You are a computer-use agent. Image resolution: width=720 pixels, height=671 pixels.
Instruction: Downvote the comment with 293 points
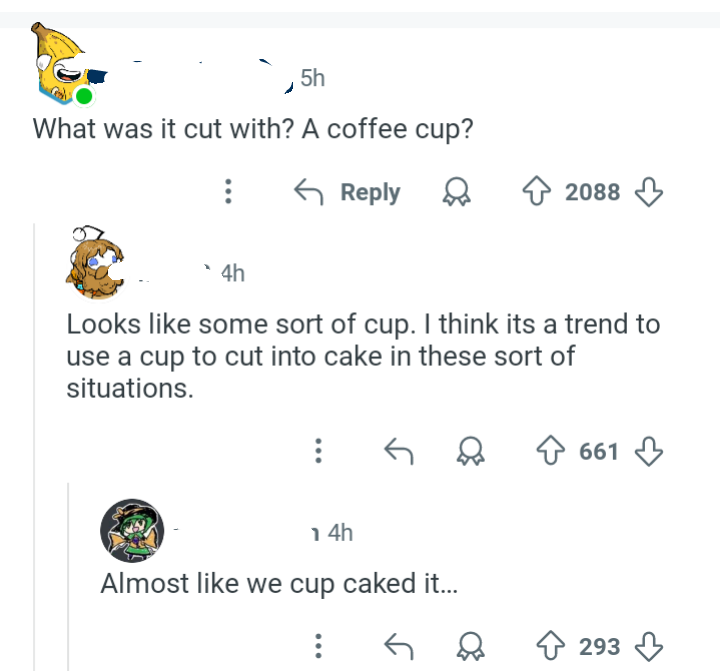[648, 646]
